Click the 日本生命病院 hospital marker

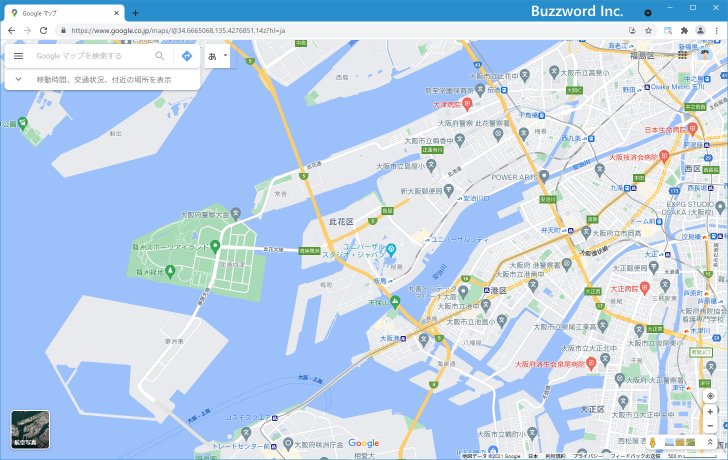point(692,129)
